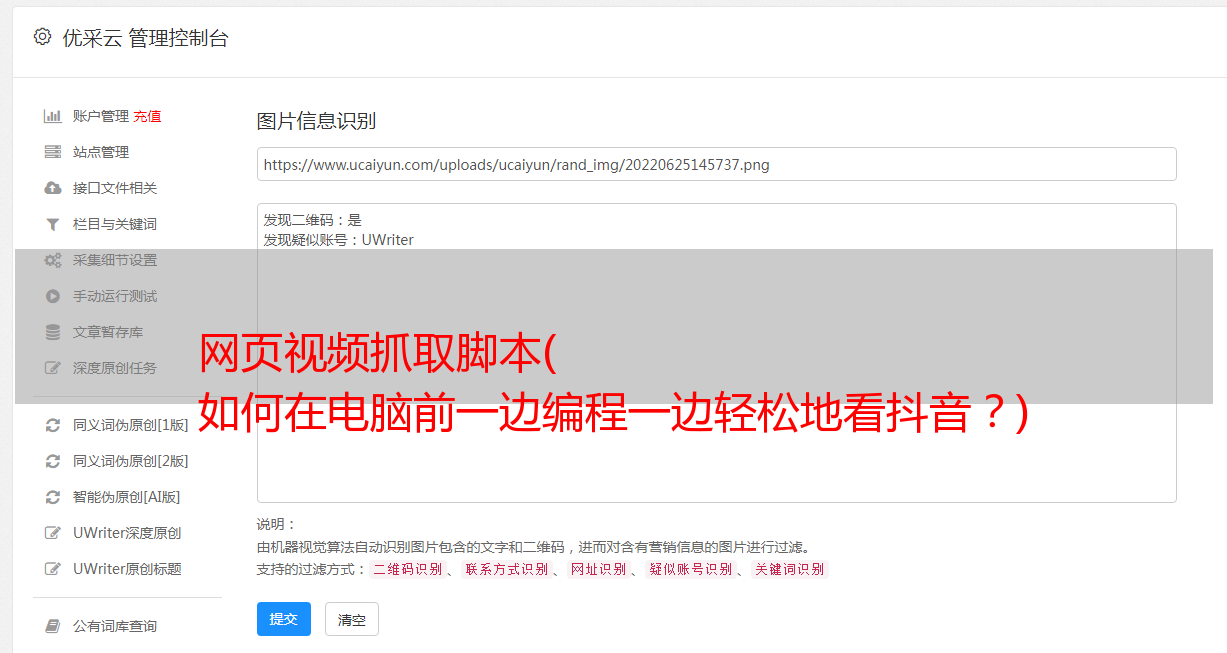
Task: Click the 发现二维码：是 result line
Action: [x=312, y=220]
